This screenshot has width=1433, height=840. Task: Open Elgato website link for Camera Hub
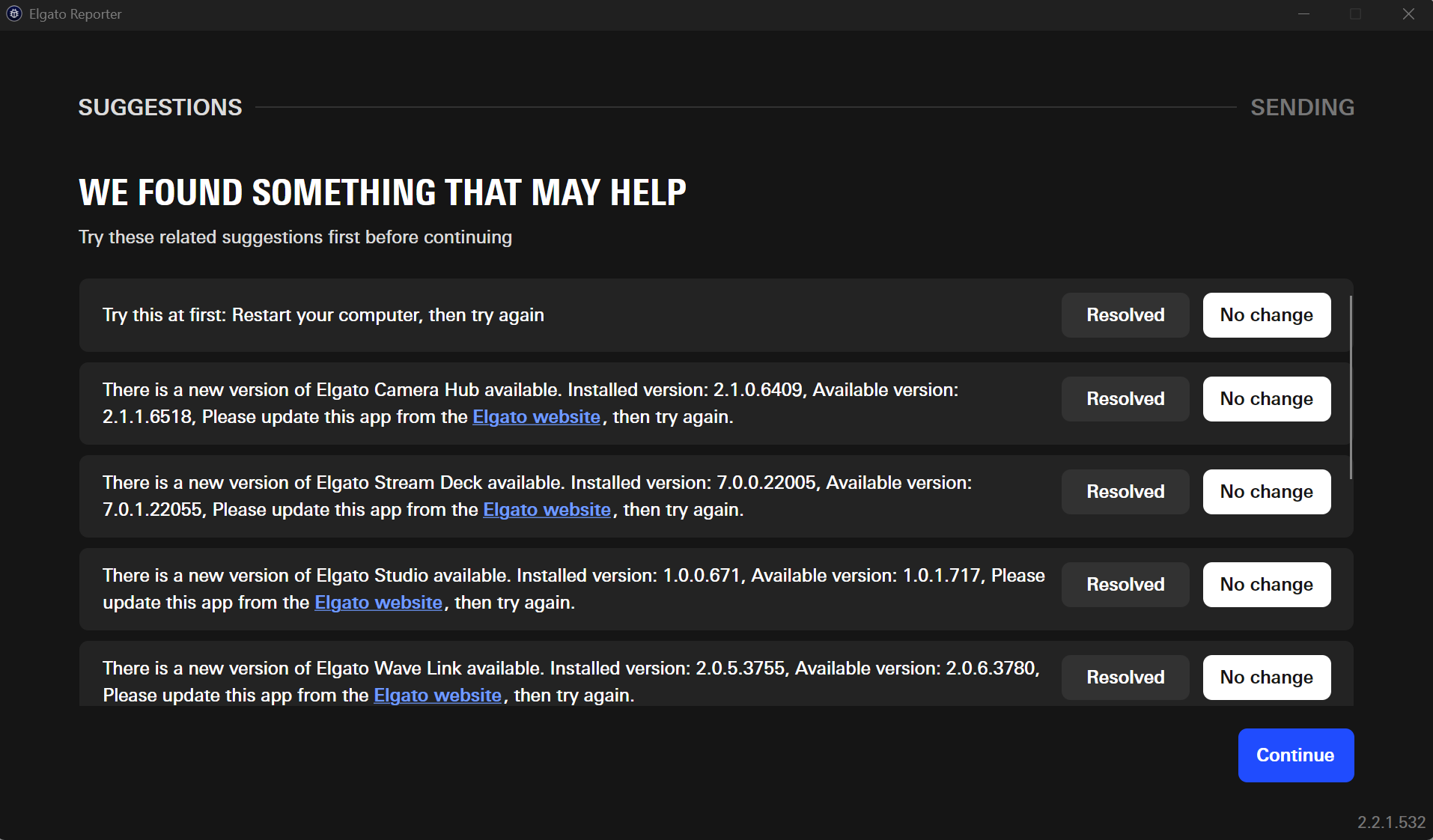[535, 417]
